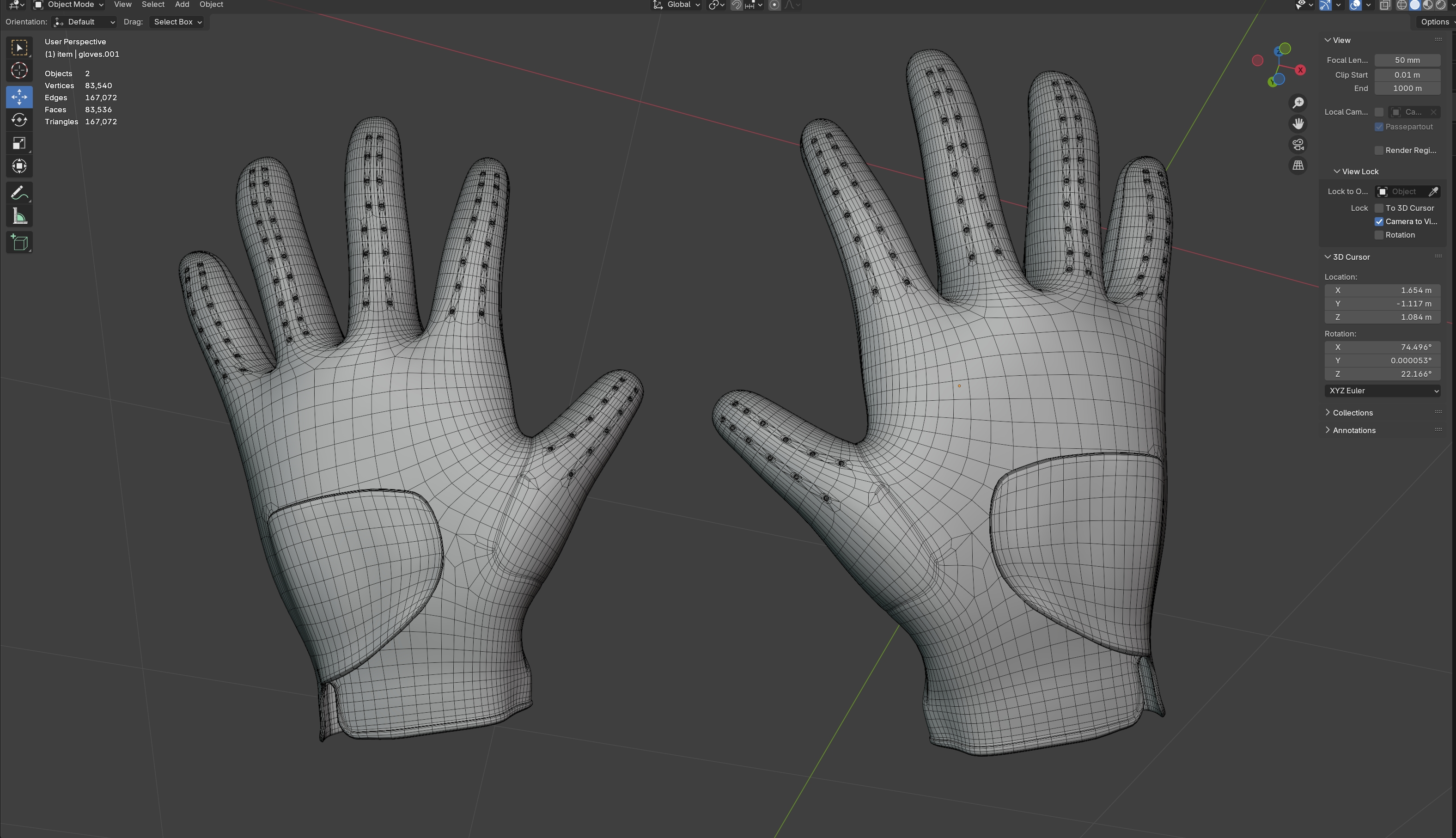Open the Add menu
1456x838 pixels.
click(182, 5)
